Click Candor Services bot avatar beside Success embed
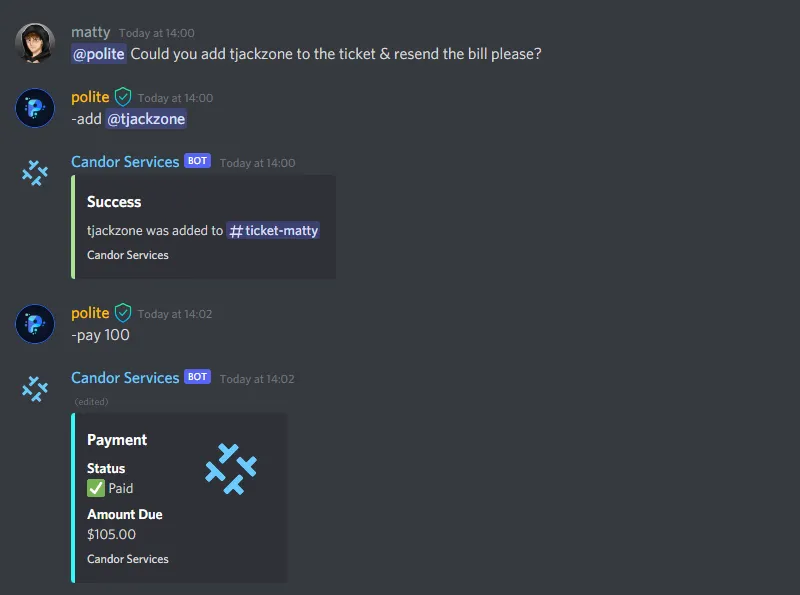 tap(35, 172)
